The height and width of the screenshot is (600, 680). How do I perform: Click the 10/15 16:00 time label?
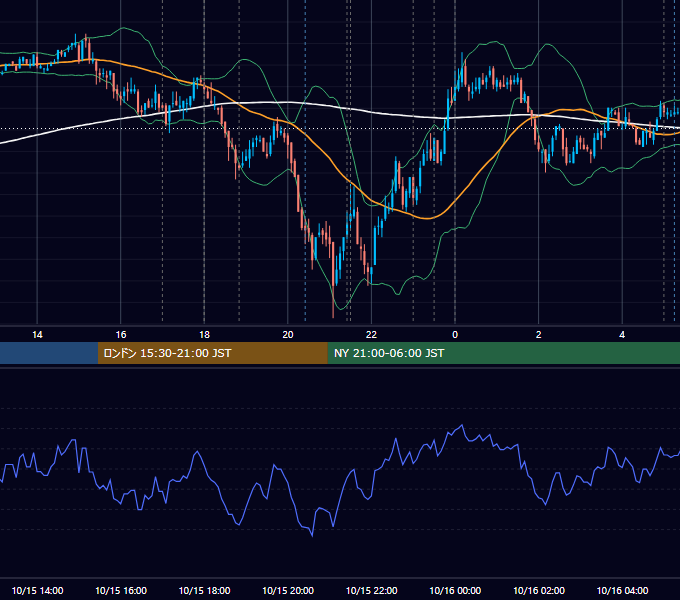click(x=121, y=590)
